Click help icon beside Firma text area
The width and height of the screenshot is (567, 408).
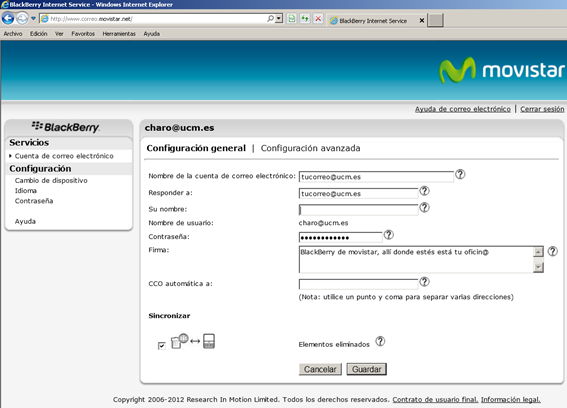[x=553, y=251]
